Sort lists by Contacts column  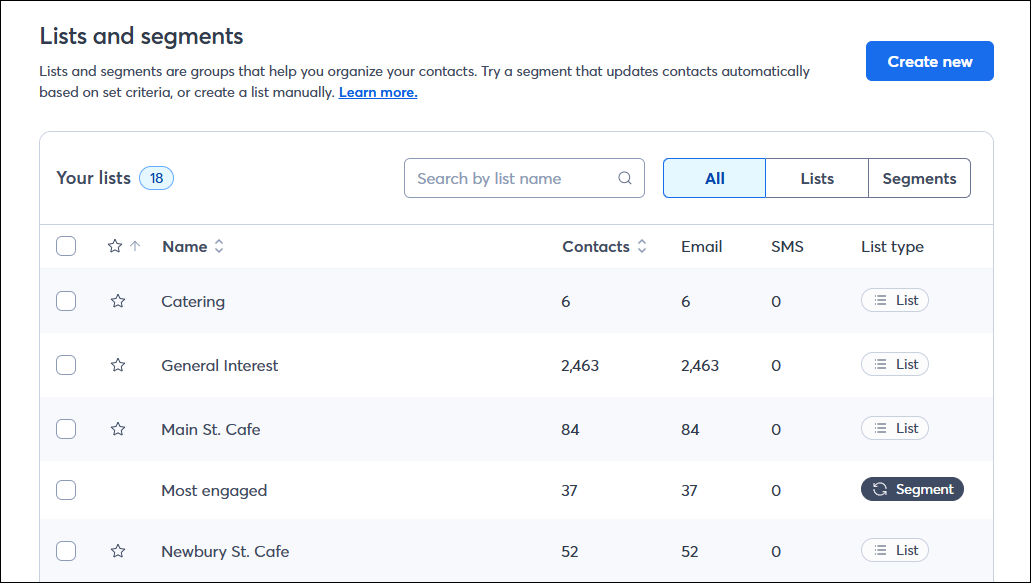coord(604,246)
